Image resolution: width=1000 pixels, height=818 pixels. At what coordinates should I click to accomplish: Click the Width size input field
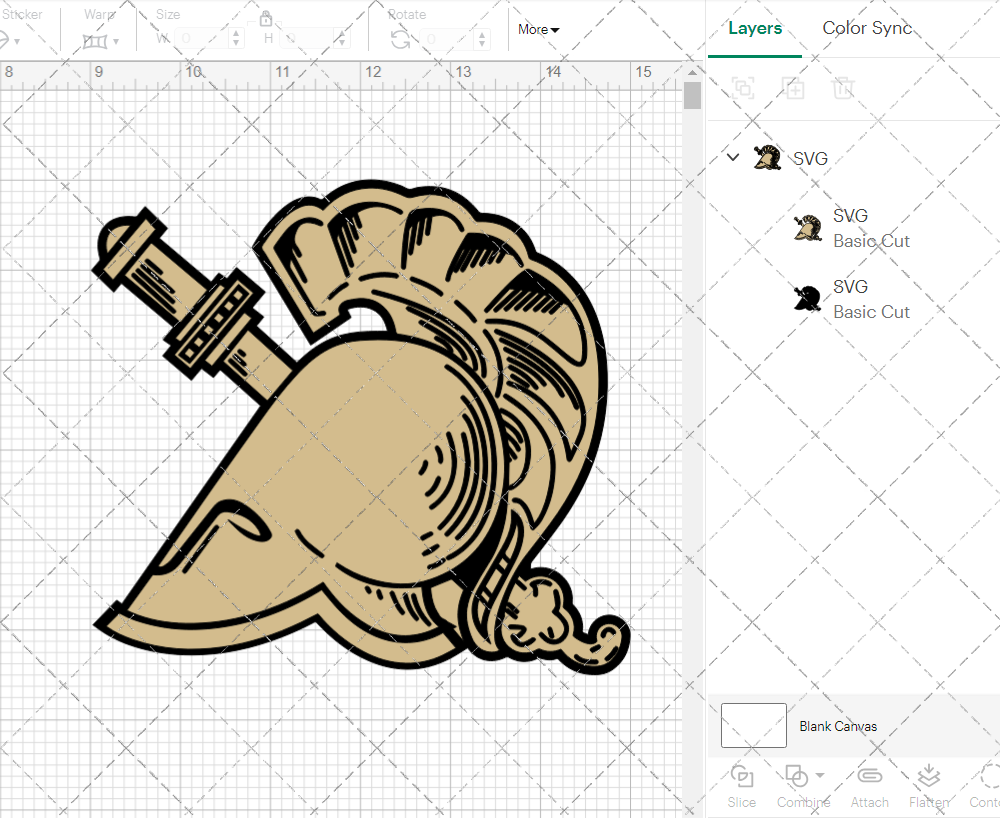pyautogui.click(x=202, y=39)
